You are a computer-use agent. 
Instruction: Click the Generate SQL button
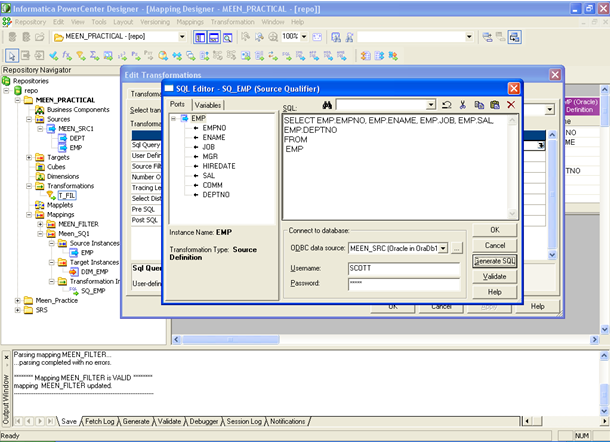click(495, 261)
